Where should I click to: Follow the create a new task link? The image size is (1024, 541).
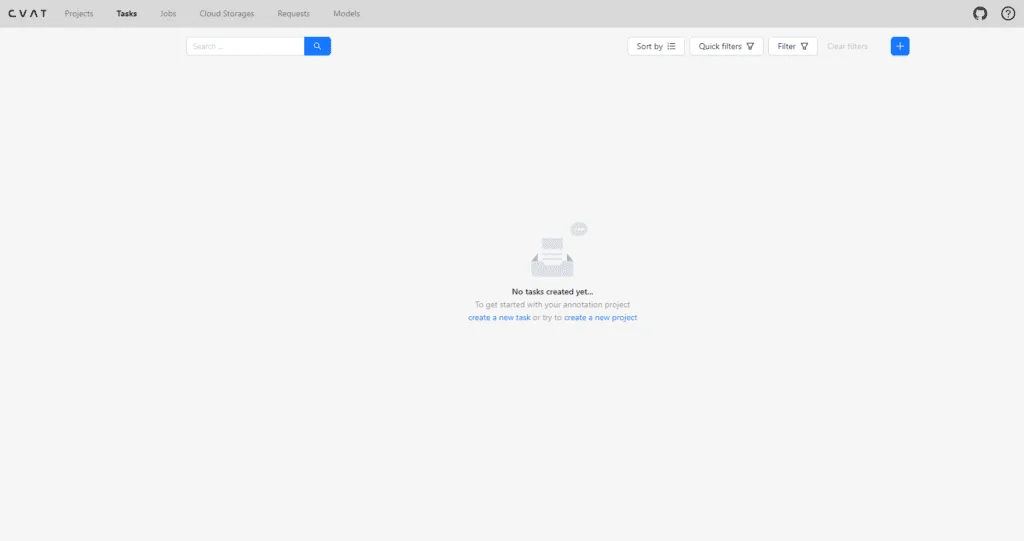tap(499, 318)
